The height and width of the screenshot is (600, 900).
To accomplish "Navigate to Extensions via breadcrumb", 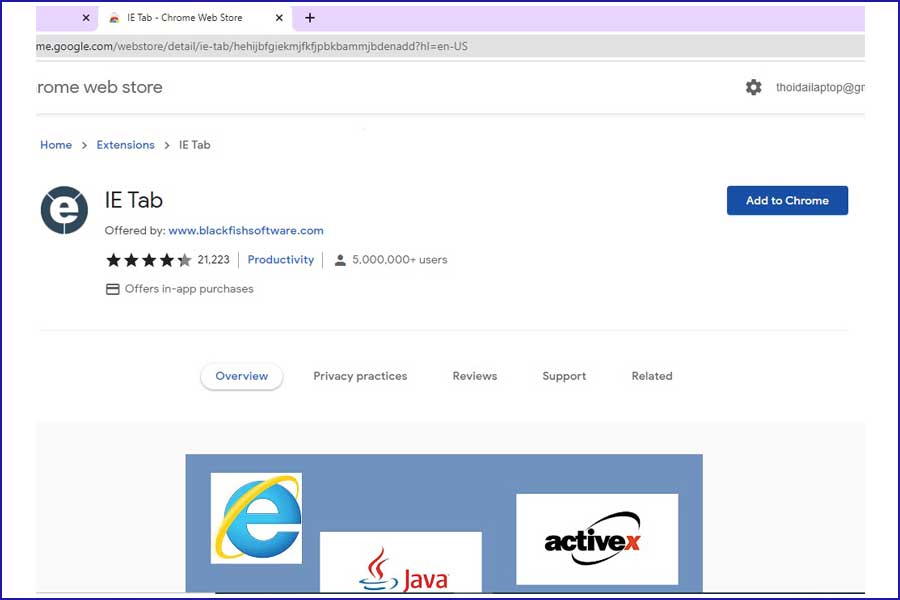I will [125, 144].
